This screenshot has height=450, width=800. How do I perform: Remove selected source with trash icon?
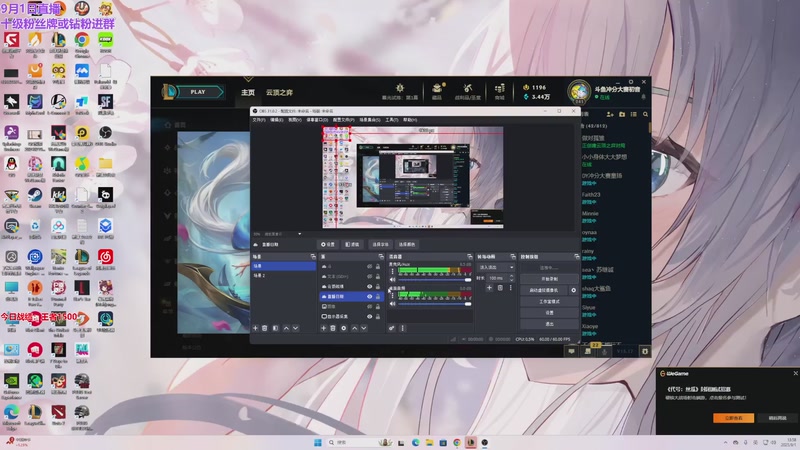coord(333,328)
